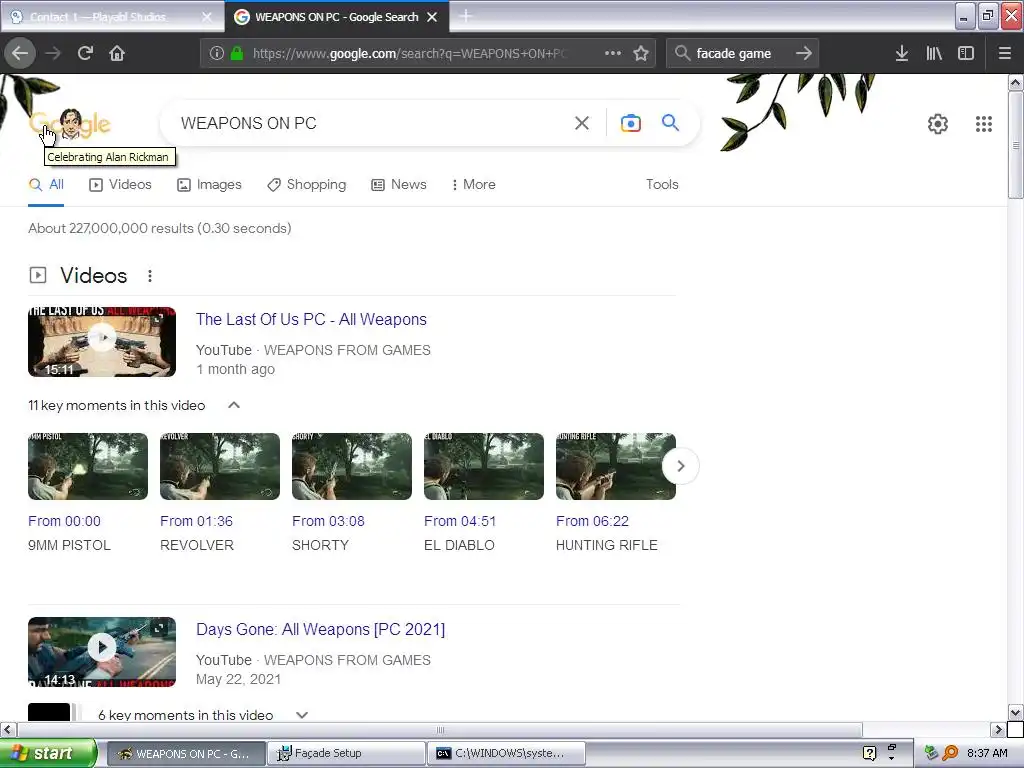Viewport: 1024px width, 768px height.
Task: Go back with the browser Back arrow
Action: point(20,53)
